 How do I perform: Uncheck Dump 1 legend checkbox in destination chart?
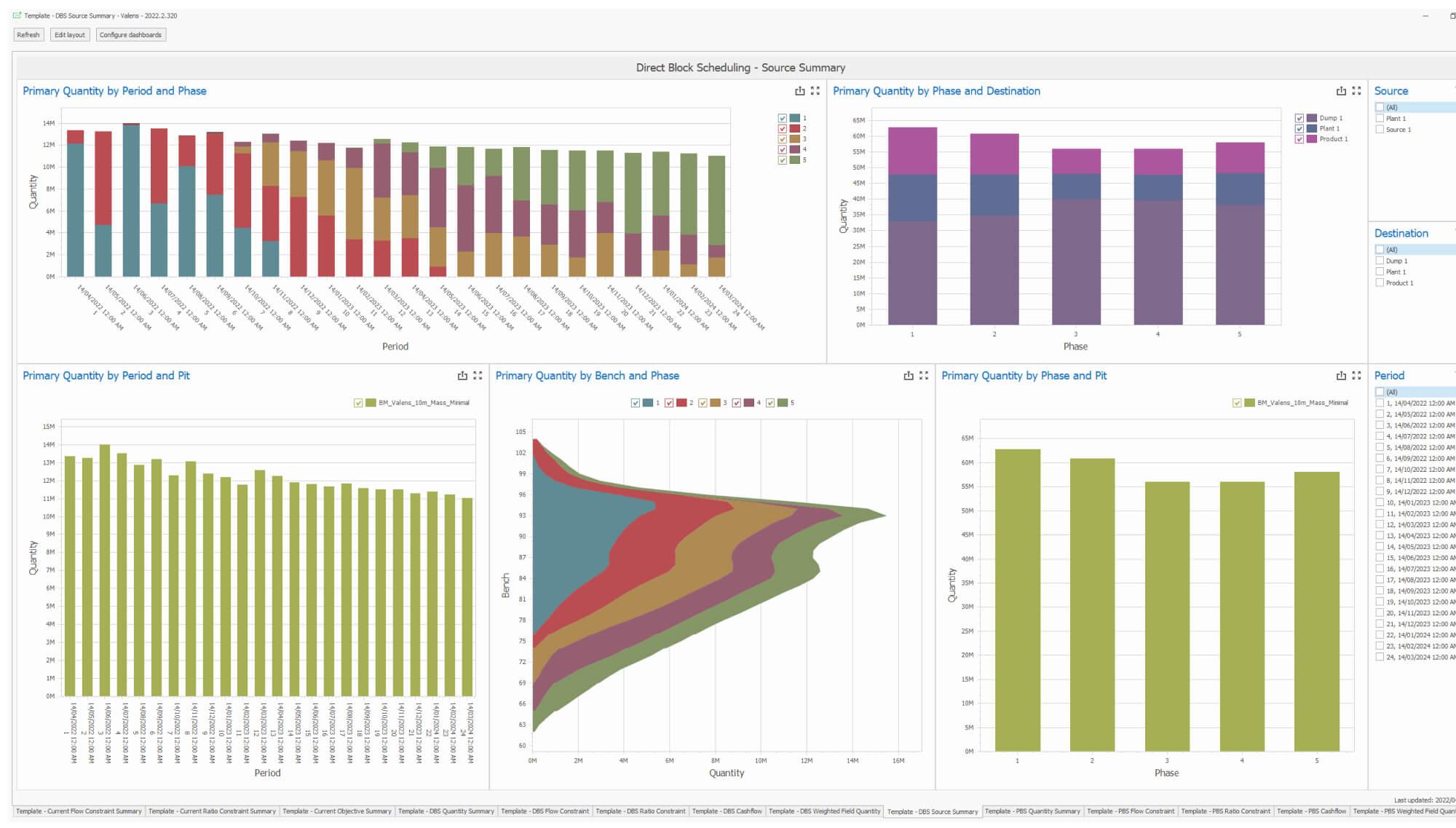(1299, 118)
